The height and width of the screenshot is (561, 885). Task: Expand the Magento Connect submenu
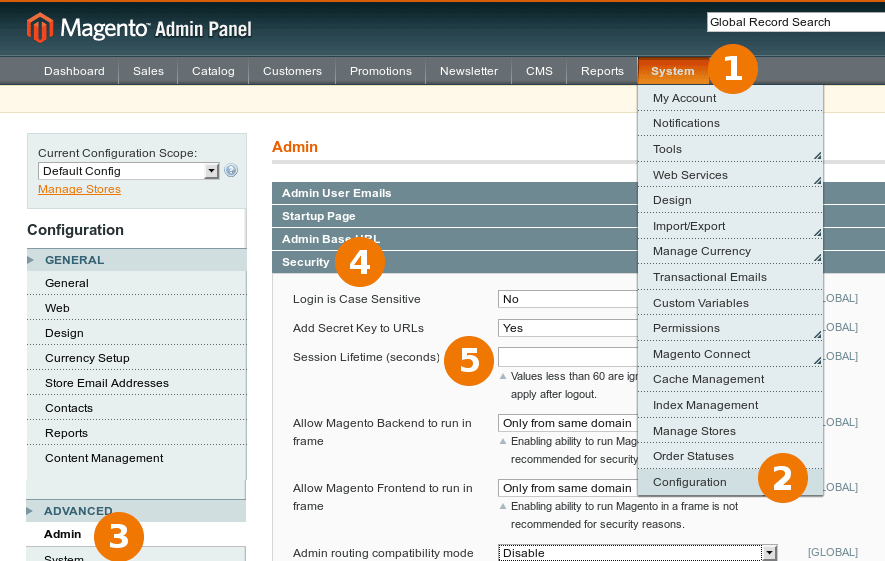(730, 354)
